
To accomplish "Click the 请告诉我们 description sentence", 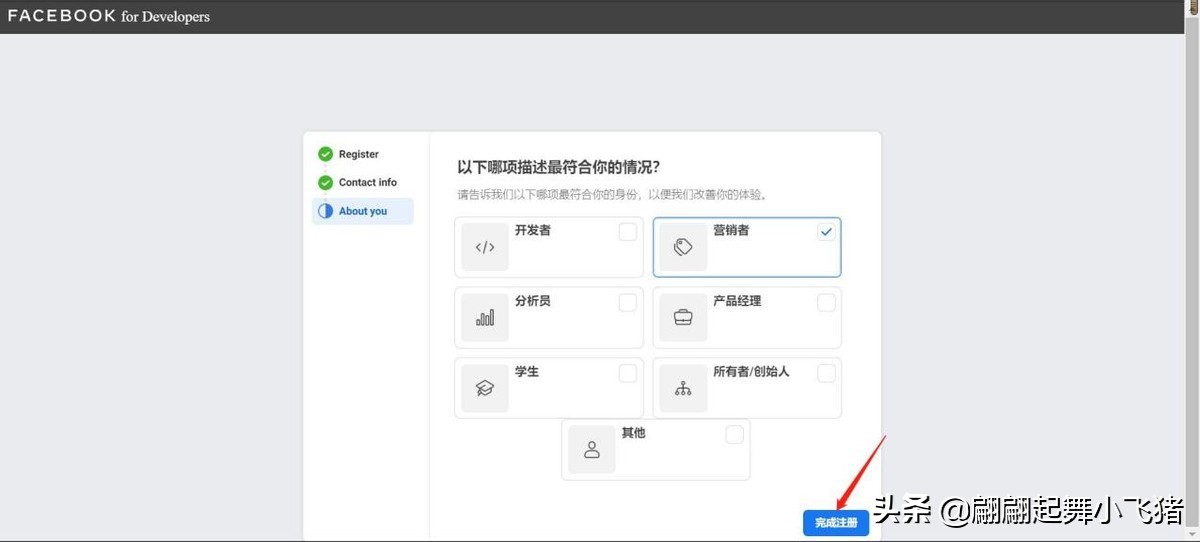I will [x=612, y=194].
